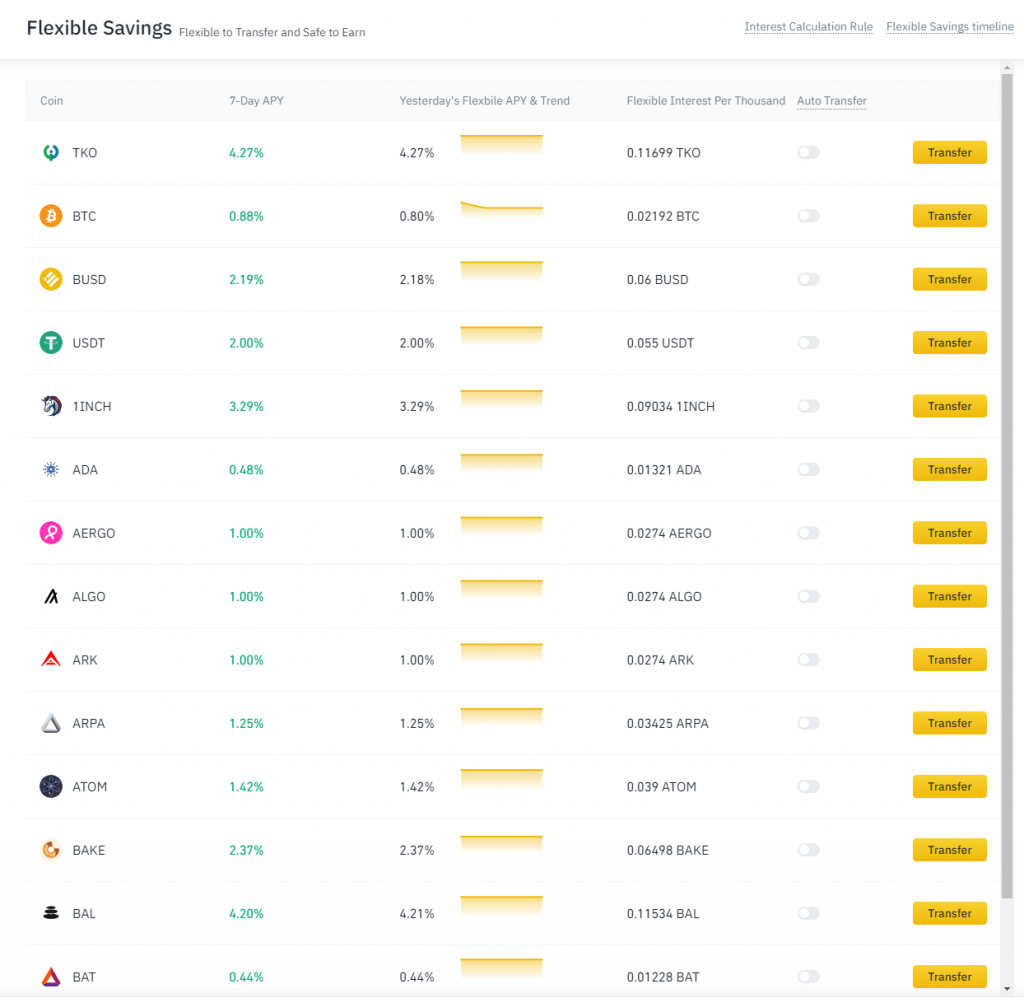Click the ATOM Cosmos icon
Viewport: 1024px width, 998px height.
[51, 786]
